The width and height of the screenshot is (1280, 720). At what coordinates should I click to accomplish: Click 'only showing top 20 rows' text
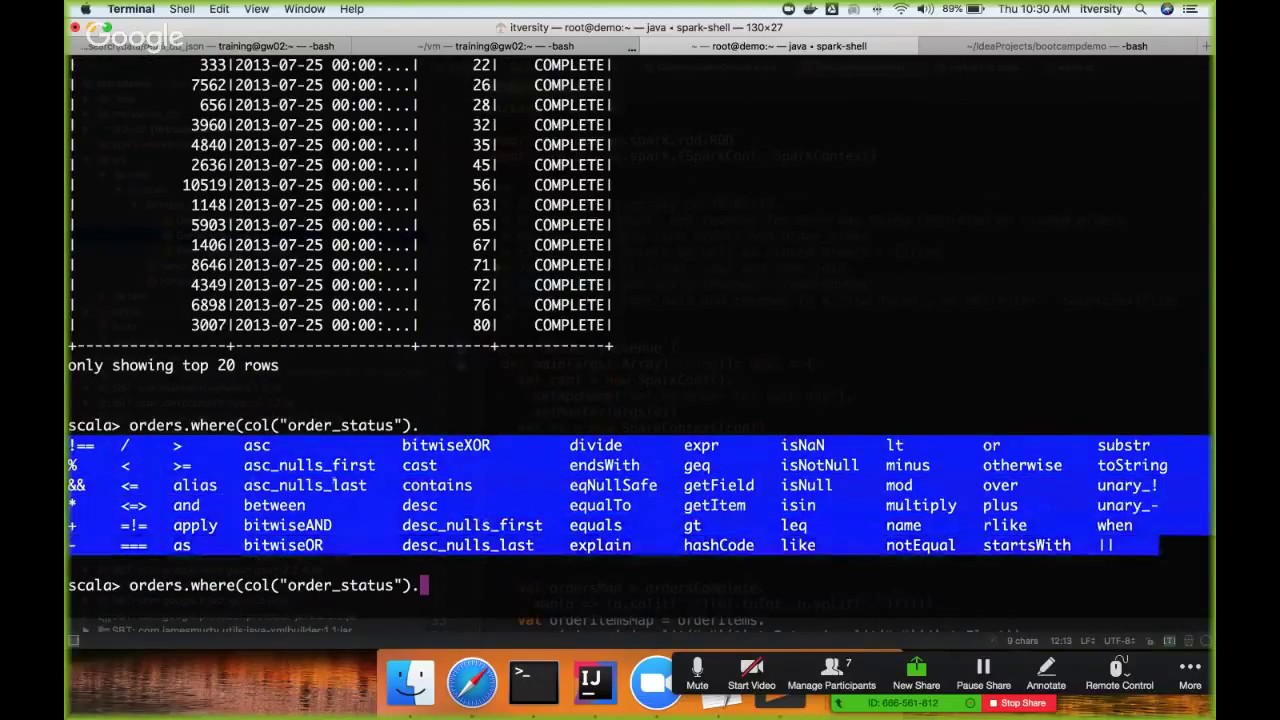(173, 365)
